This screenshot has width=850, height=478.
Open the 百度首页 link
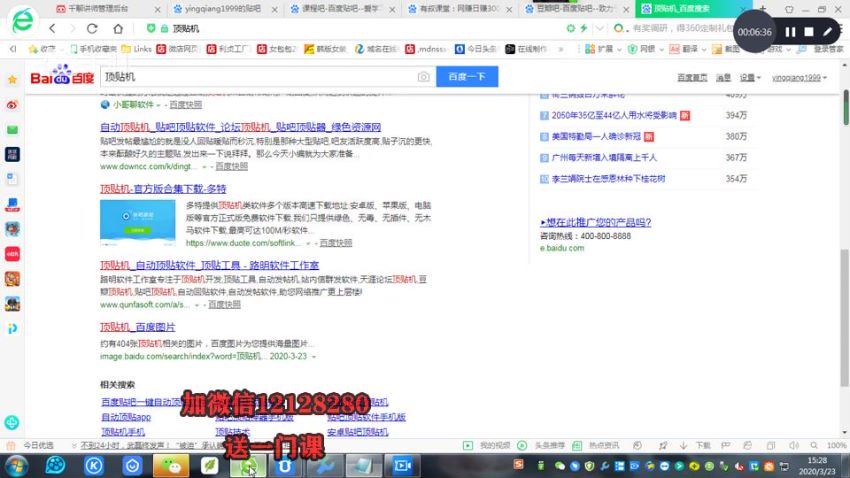pos(692,78)
